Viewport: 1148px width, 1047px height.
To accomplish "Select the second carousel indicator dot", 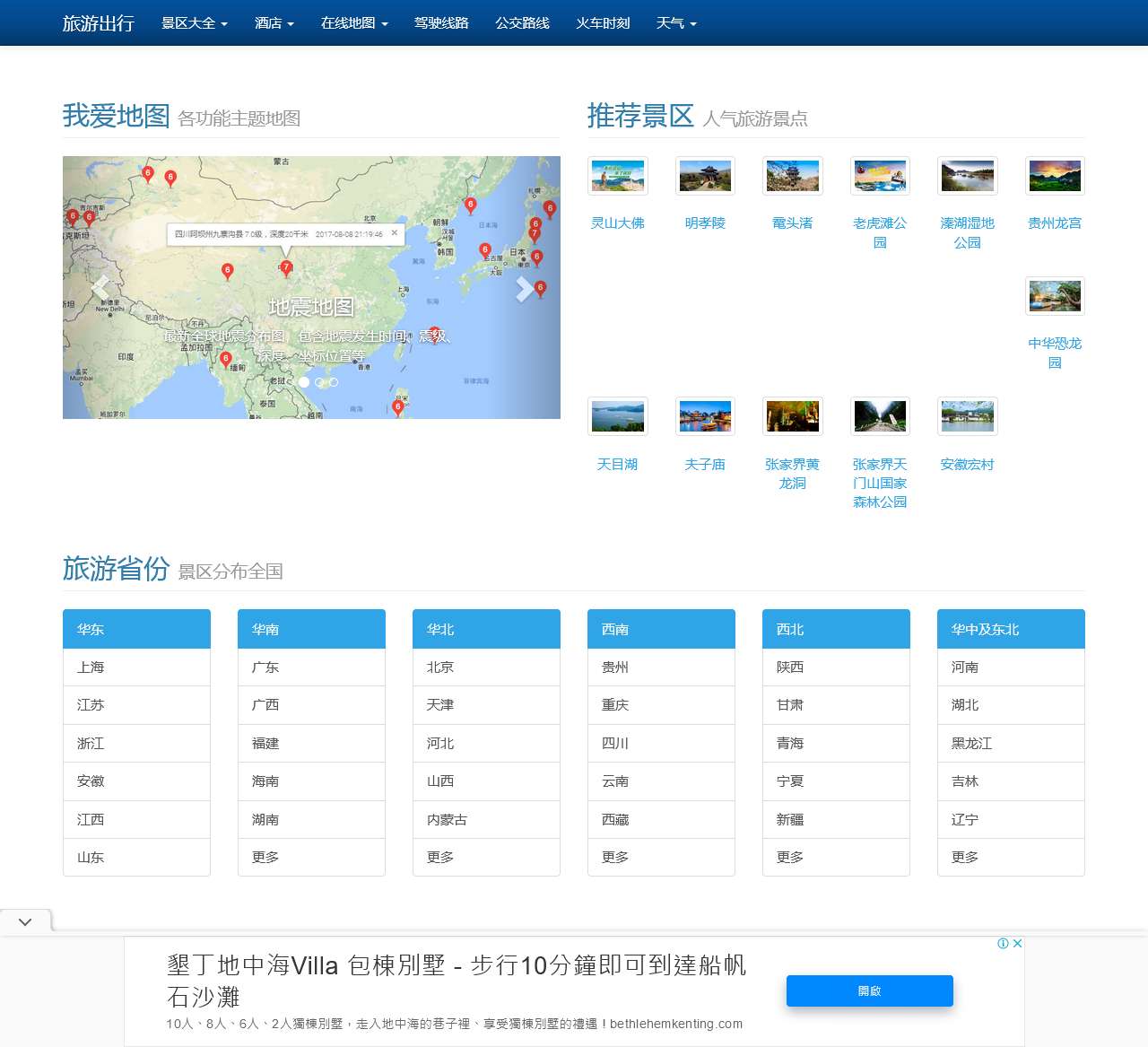I will pyautogui.click(x=319, y=382).
